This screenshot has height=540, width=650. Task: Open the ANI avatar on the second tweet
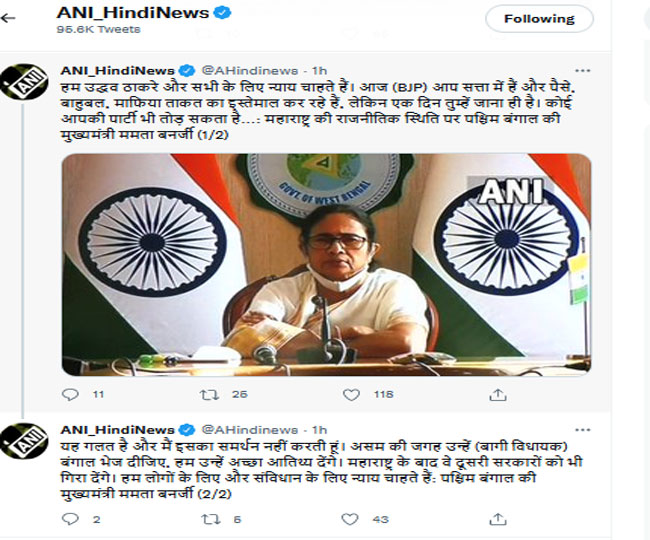[24, 441]
